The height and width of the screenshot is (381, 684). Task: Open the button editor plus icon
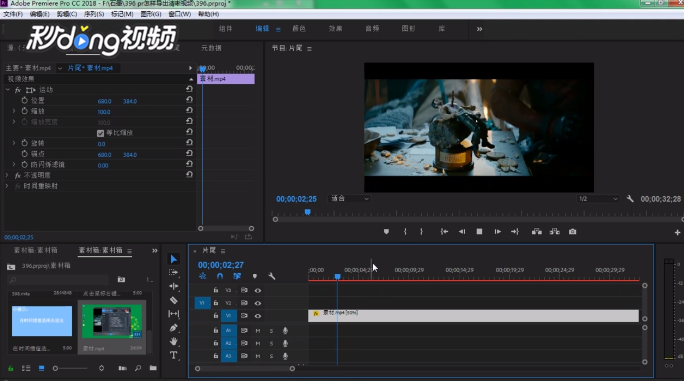tap(677, 233)
